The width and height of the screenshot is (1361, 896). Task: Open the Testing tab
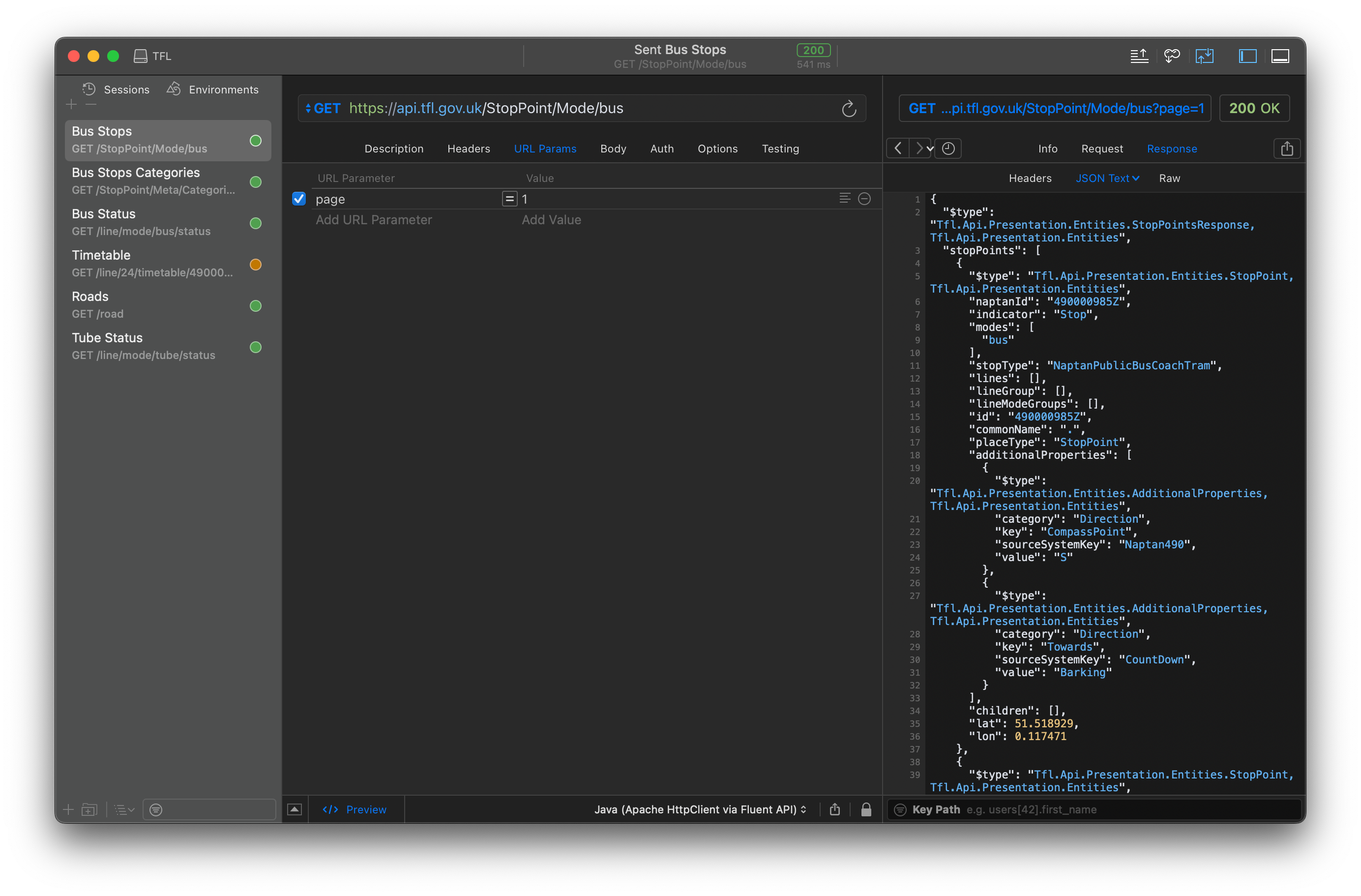point(780,149)
